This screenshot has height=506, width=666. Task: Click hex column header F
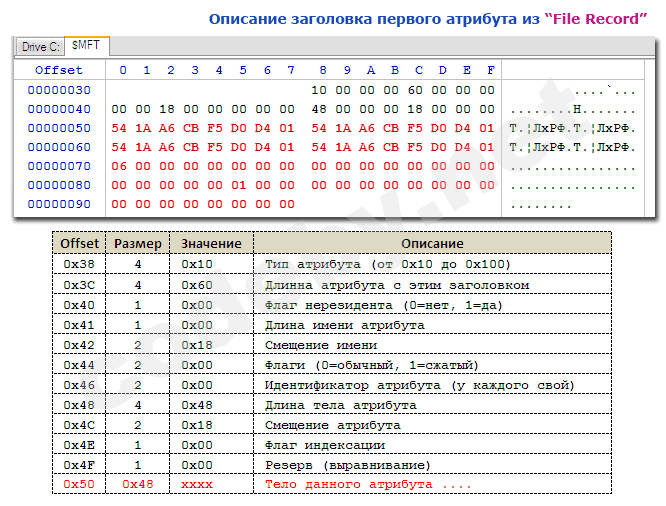pos(490,70)
